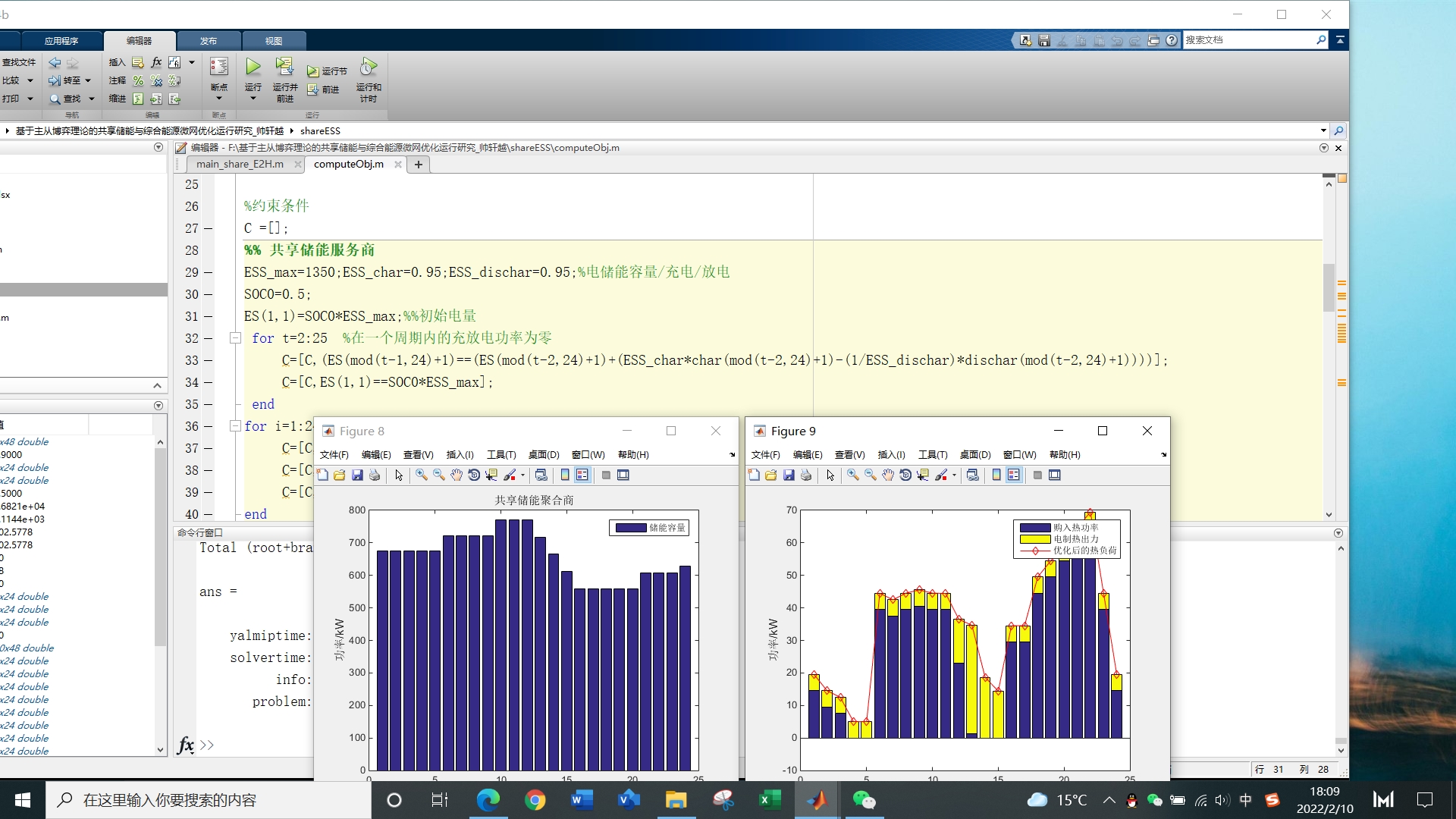1456x819 pixels.
Task: Click the Run and Time (运行和计时) icon
Action: [x=369, y=68]
